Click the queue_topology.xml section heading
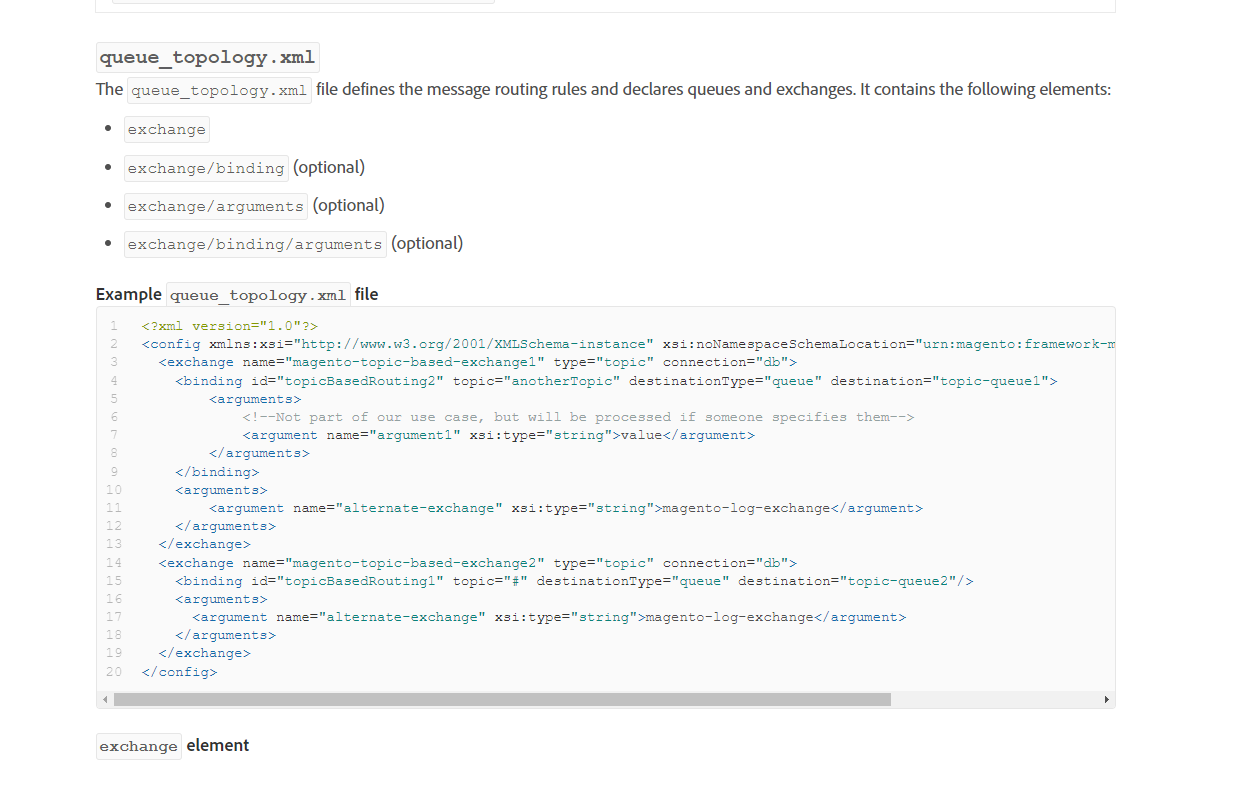This screenshot has height=794, width=1251. 208,57
